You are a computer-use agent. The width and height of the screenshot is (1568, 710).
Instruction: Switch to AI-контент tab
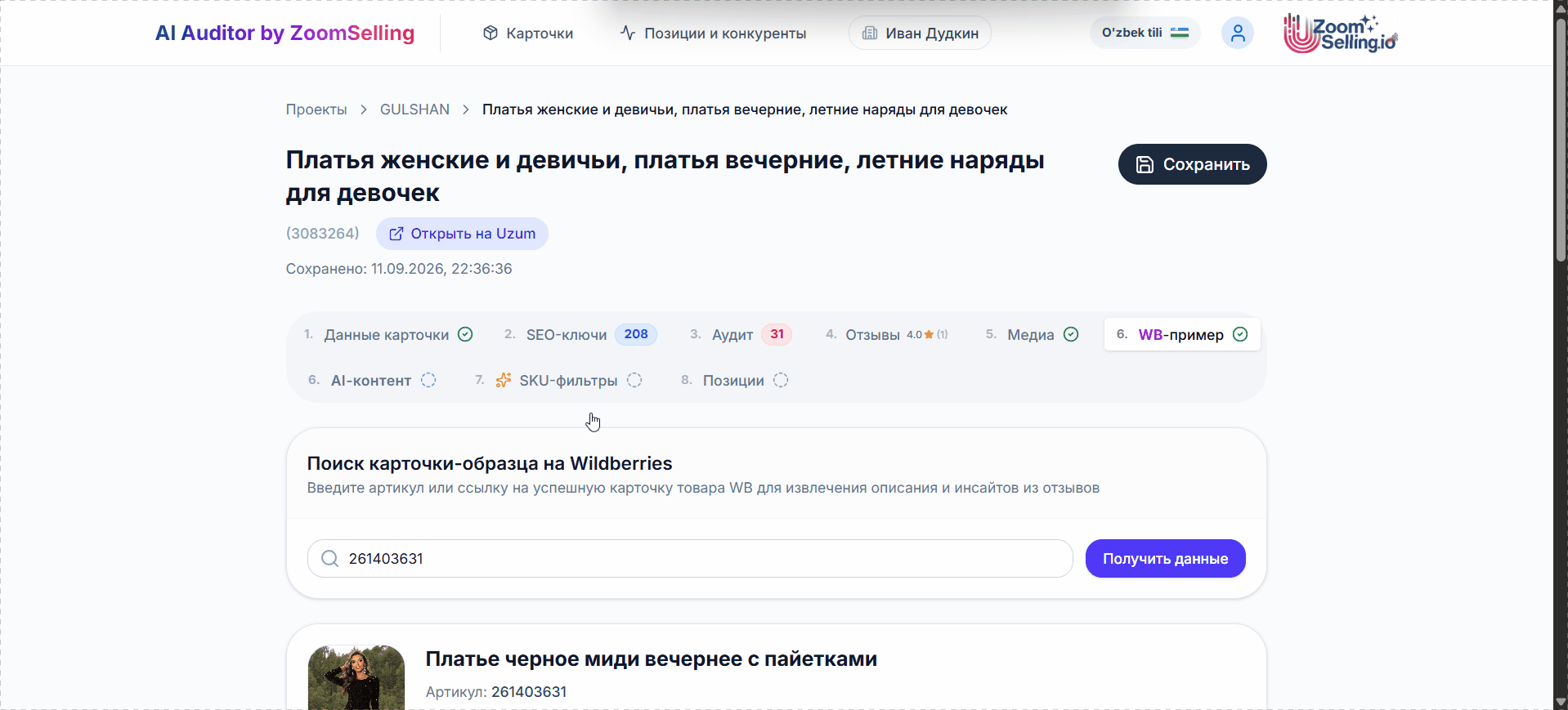tap(372, 380)
